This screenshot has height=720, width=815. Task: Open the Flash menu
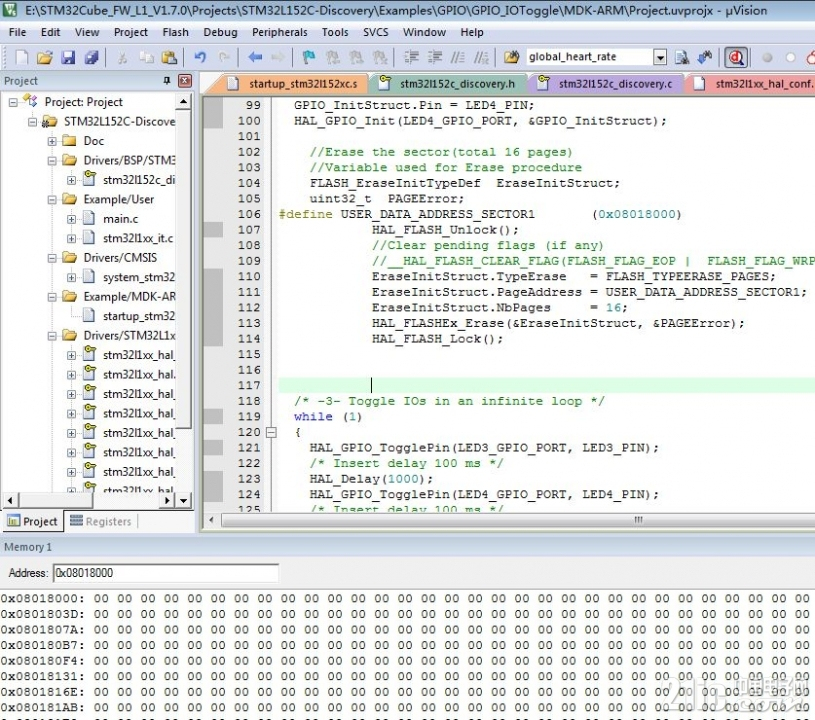(175, 32)
